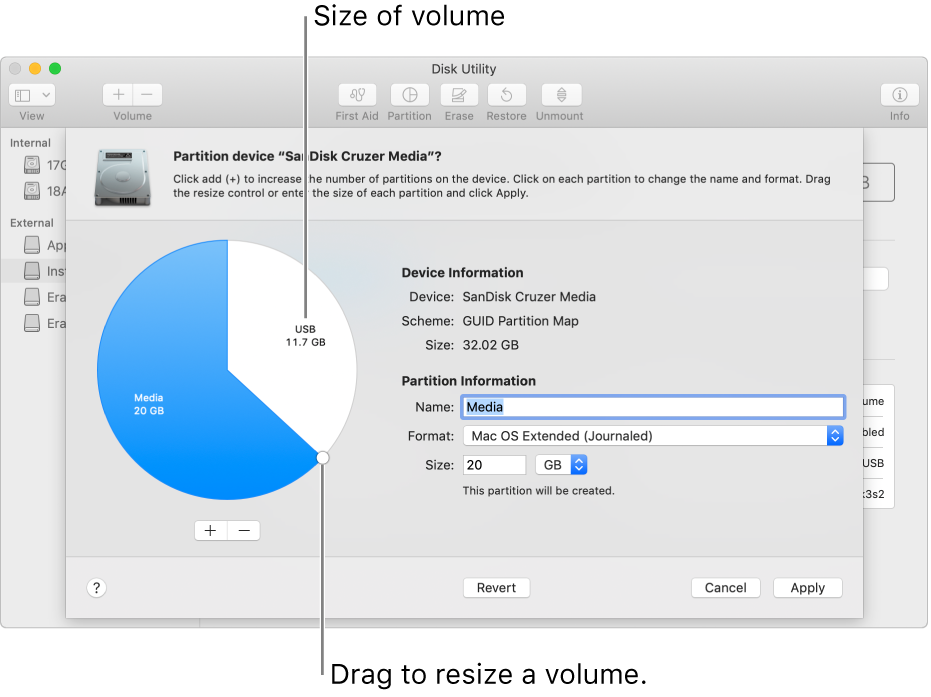Click the Device Information heading
The height and width of the screenshot is (697, 931).
[x=463, y=273]
